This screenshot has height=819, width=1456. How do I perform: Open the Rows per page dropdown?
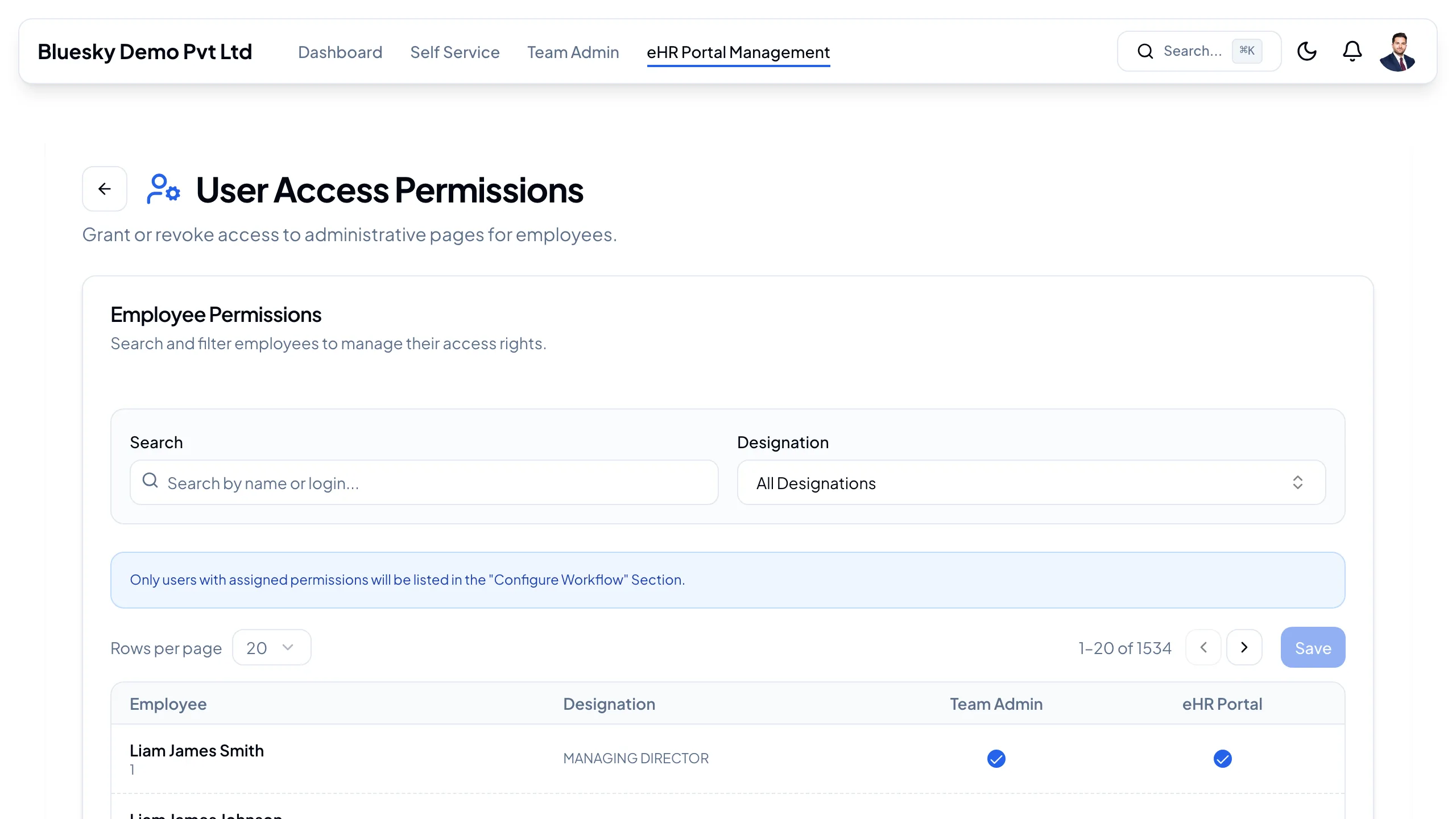coord(272,647)
